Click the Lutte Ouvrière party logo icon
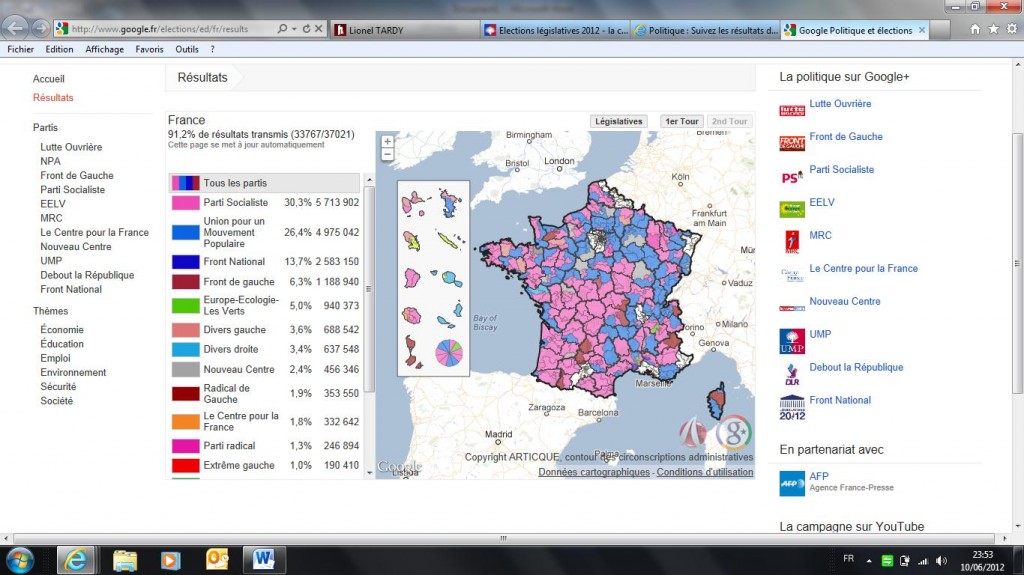 [792, 110]
